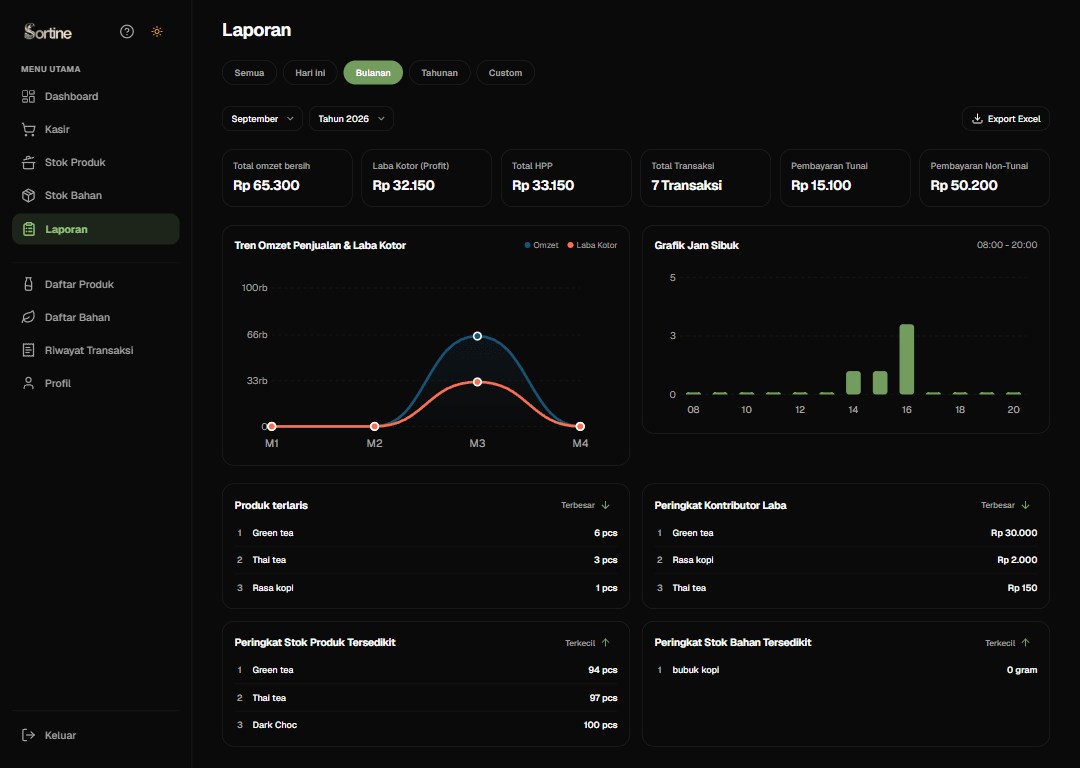This screenshot has width=1080, height=768.
Task: Click the Dashboard grid icon in sidebar
Action: point(28,96)
